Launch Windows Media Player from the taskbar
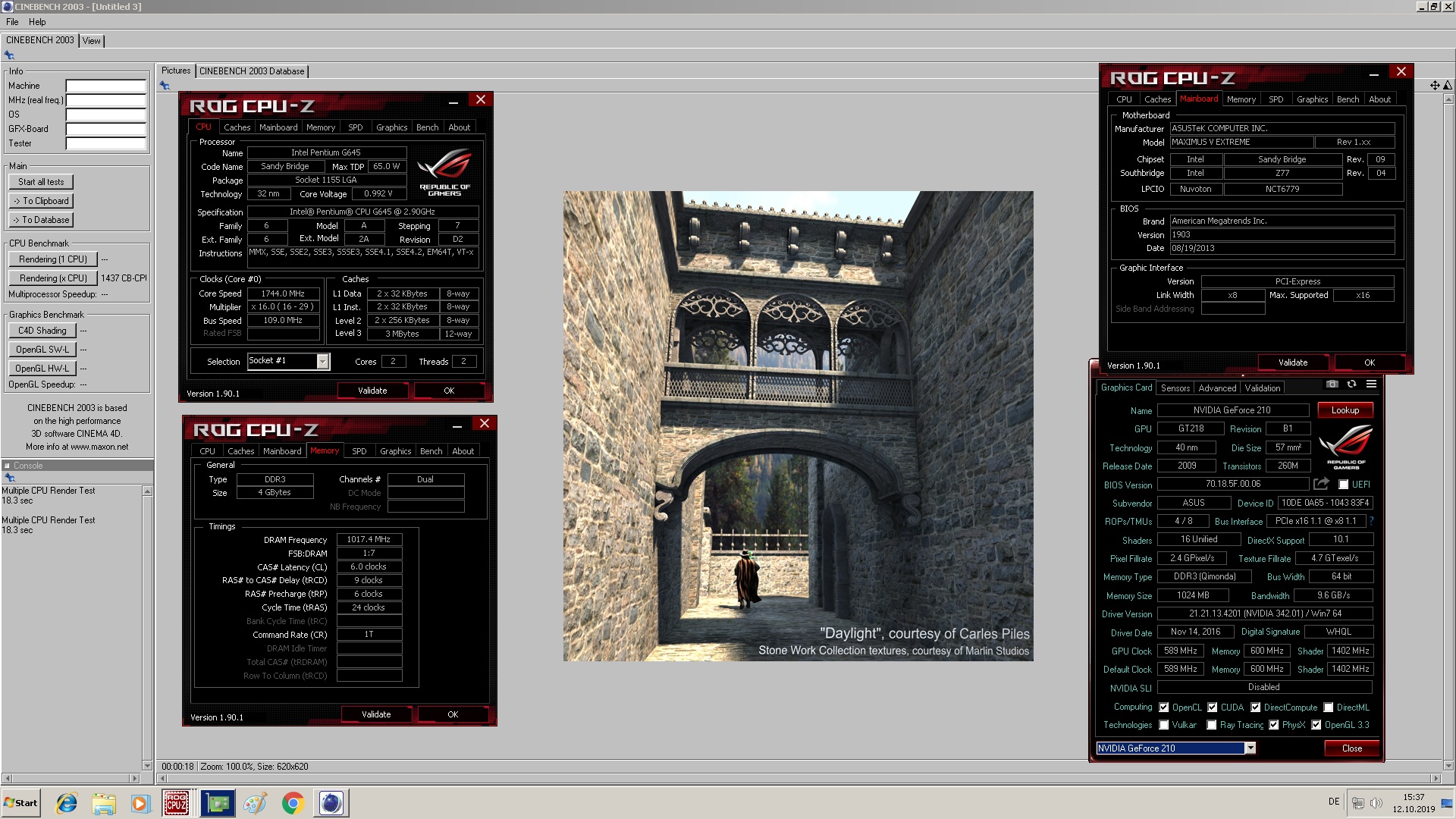The height and width of the screenshot is (819, 1456). point(140,803)
